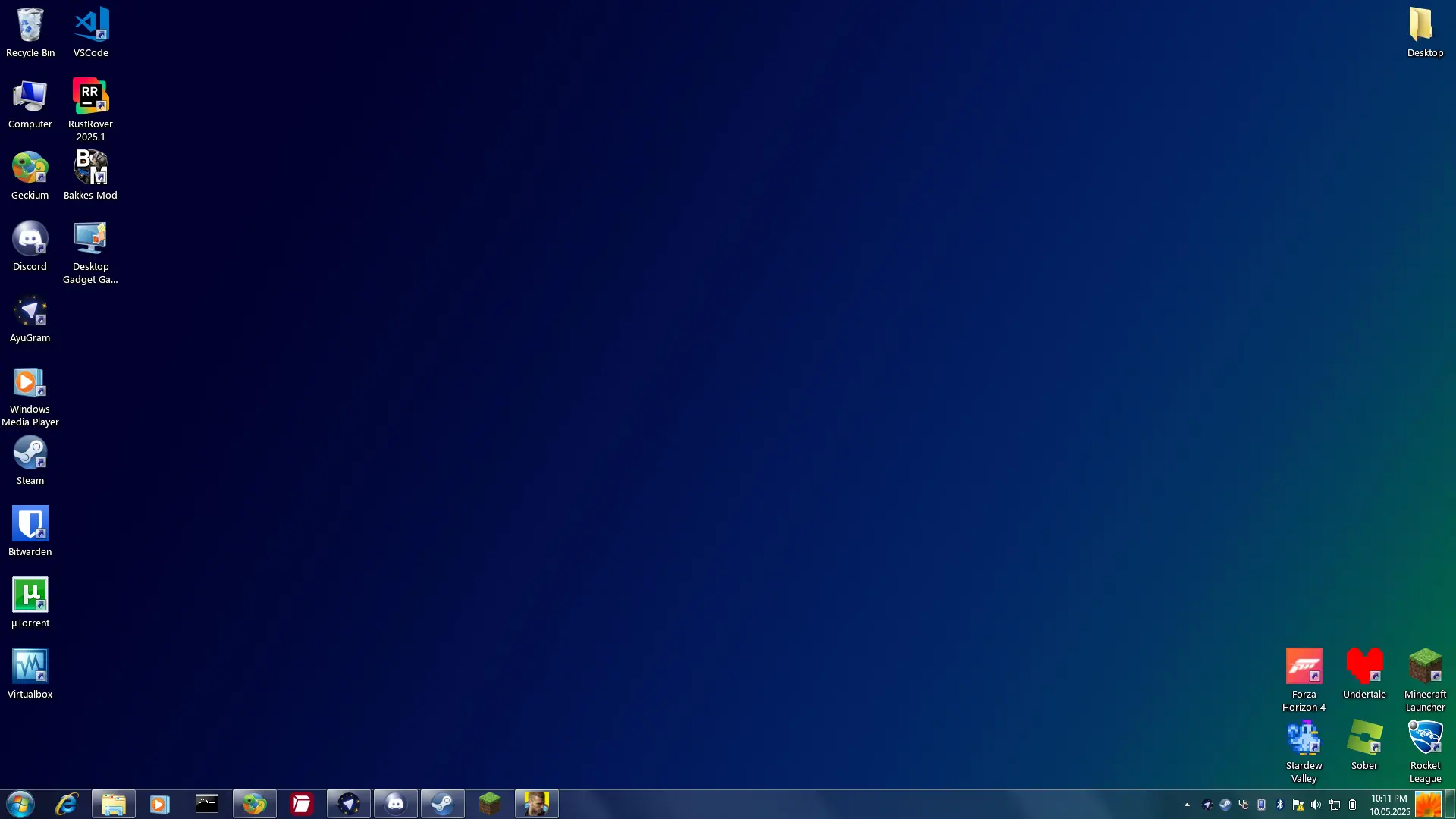Image resolution: width=1456 pixels, height=819 pixels.
Task: Open the red cube app in taskbar
Action: tap(302, 804)
